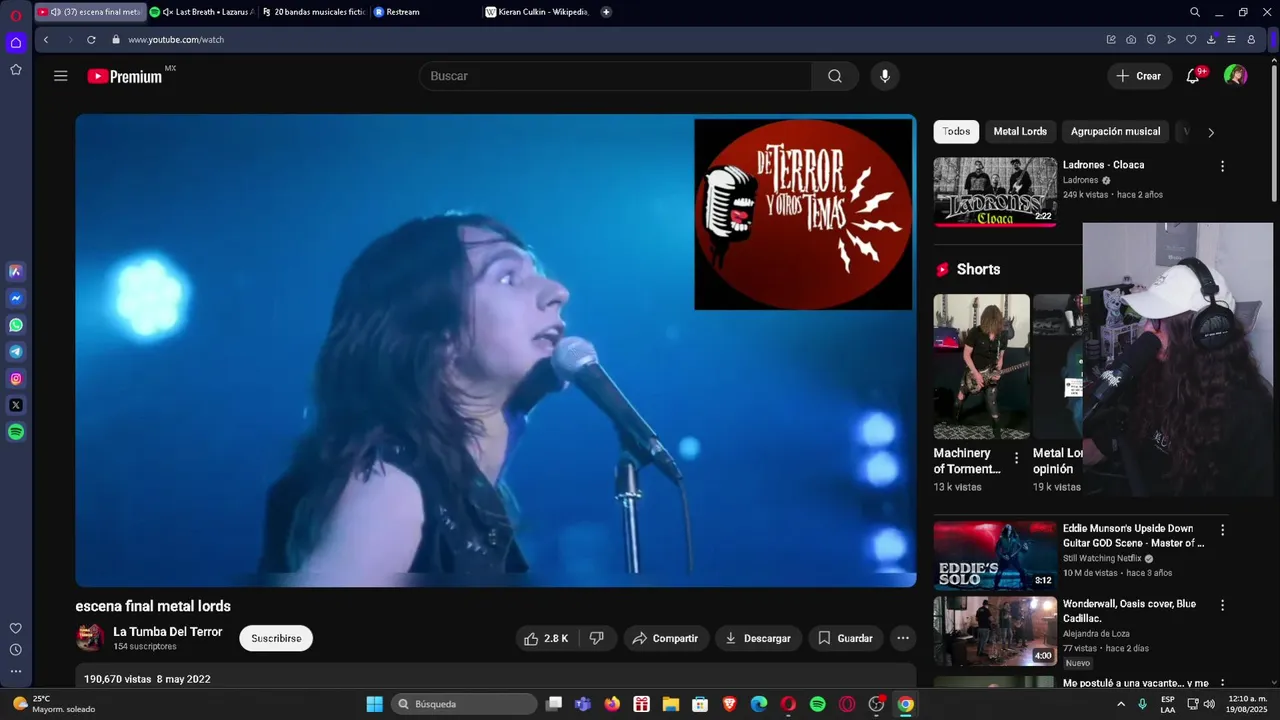This screenshot has width=1280, height=720.
Task: Click the Descargar download button
Action: [x=758, y=638]
